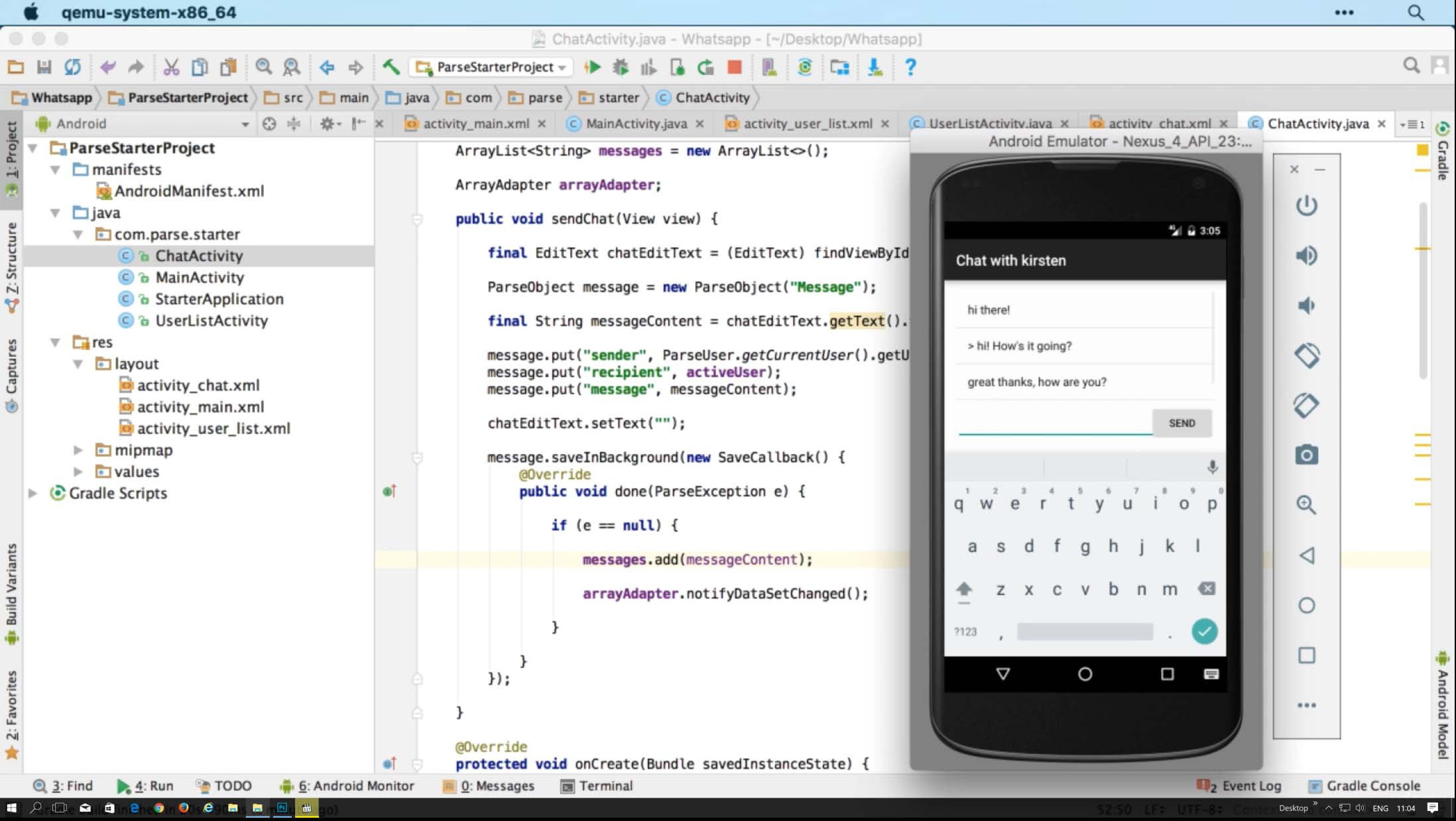Click the macOS Spotlight search icon
The width and height of the screenshot is (1456, 821).
pos(1416,13)
